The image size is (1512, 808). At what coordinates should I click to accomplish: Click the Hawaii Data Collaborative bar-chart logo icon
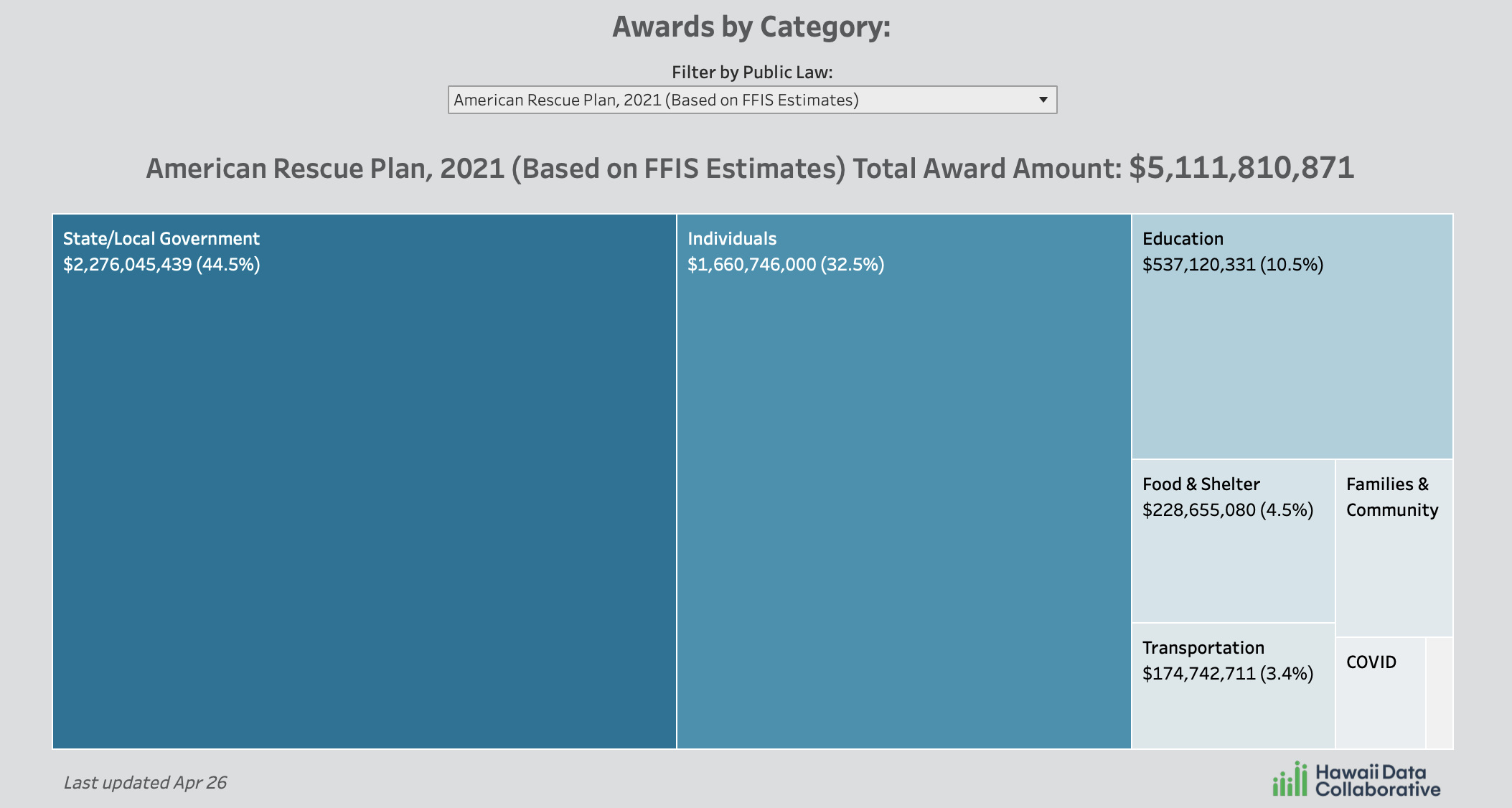(1290, 780)
